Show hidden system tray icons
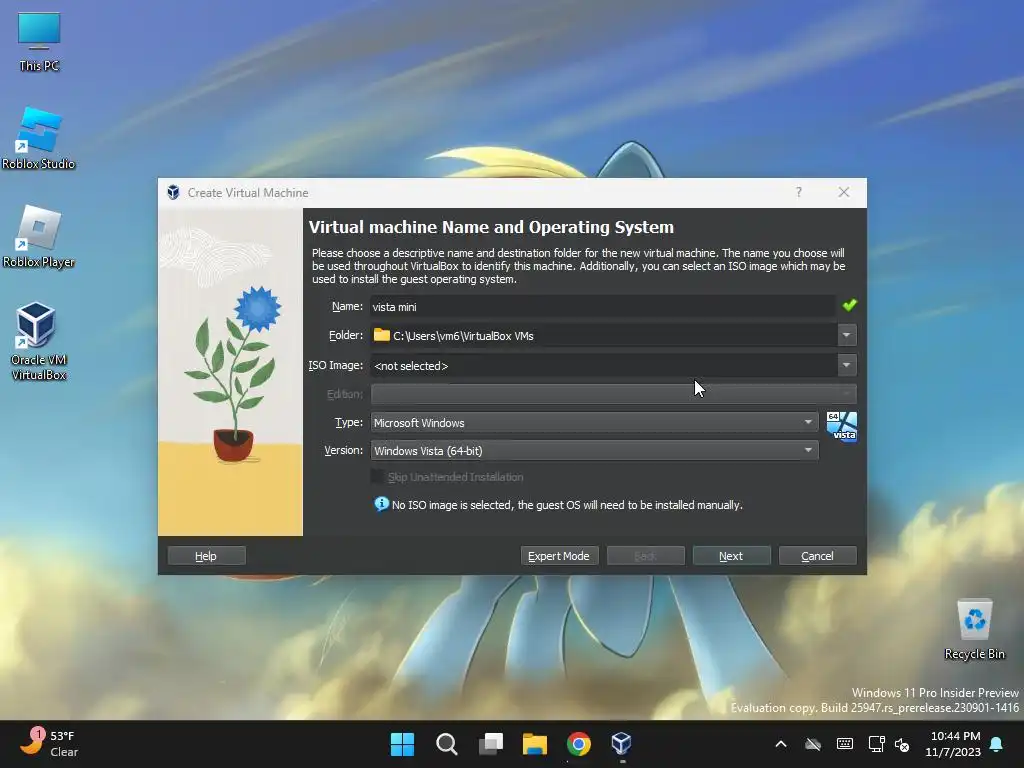This screenshot has width=1024, height=768. pyautogui.click(x=781, y=744)
